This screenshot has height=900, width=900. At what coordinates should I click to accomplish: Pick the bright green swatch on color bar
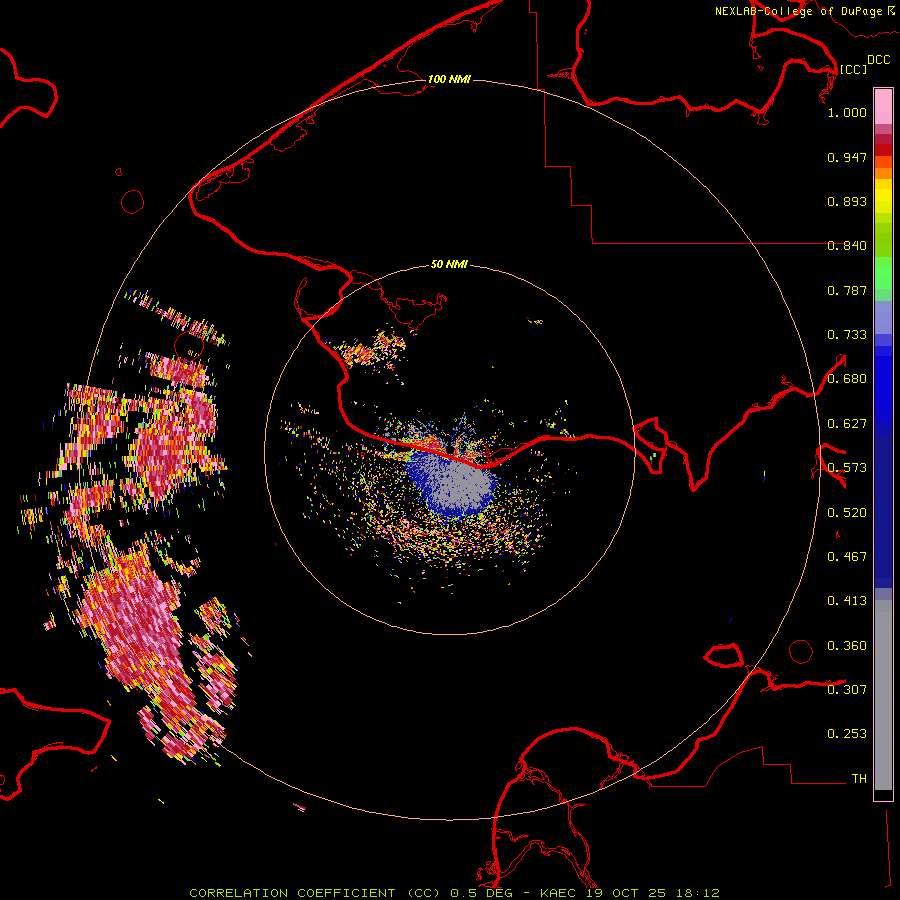point(883,273)
